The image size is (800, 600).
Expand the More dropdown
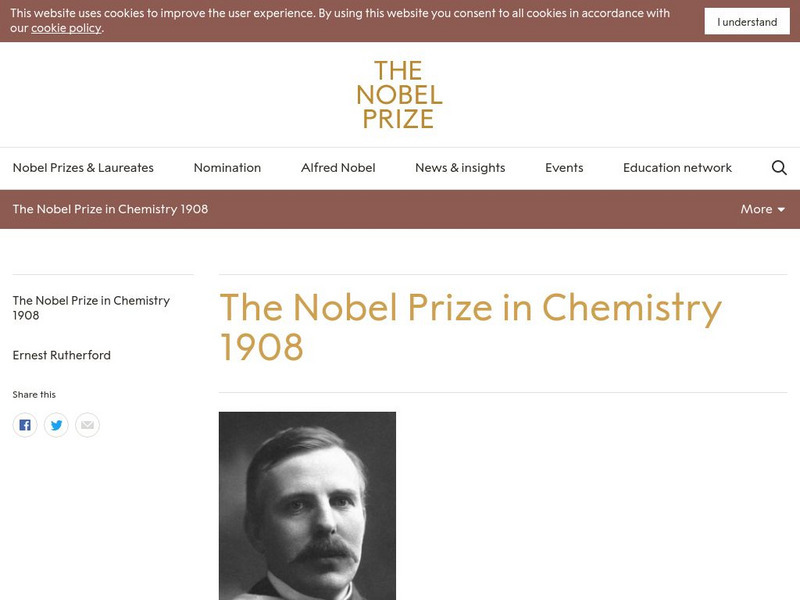tap(762, 209)
